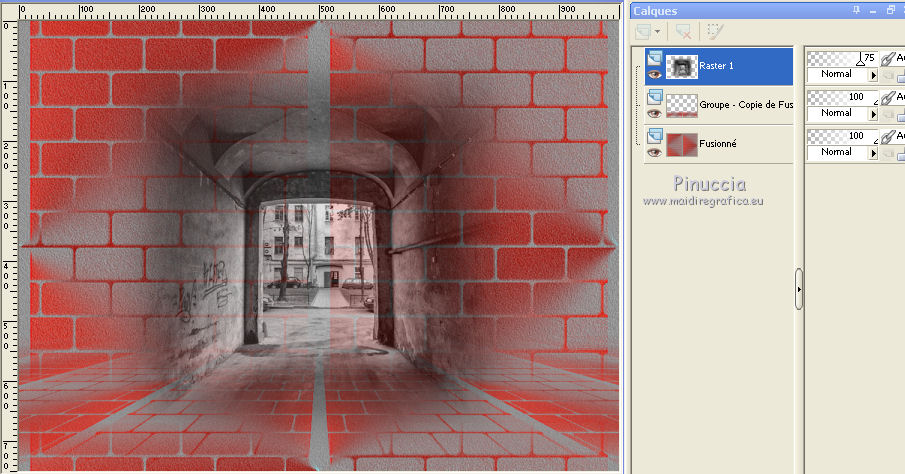This screenshot has width=905, height=474.
Task: Select the Fusionné layer thumbnail
Action: tap(682, 144)
